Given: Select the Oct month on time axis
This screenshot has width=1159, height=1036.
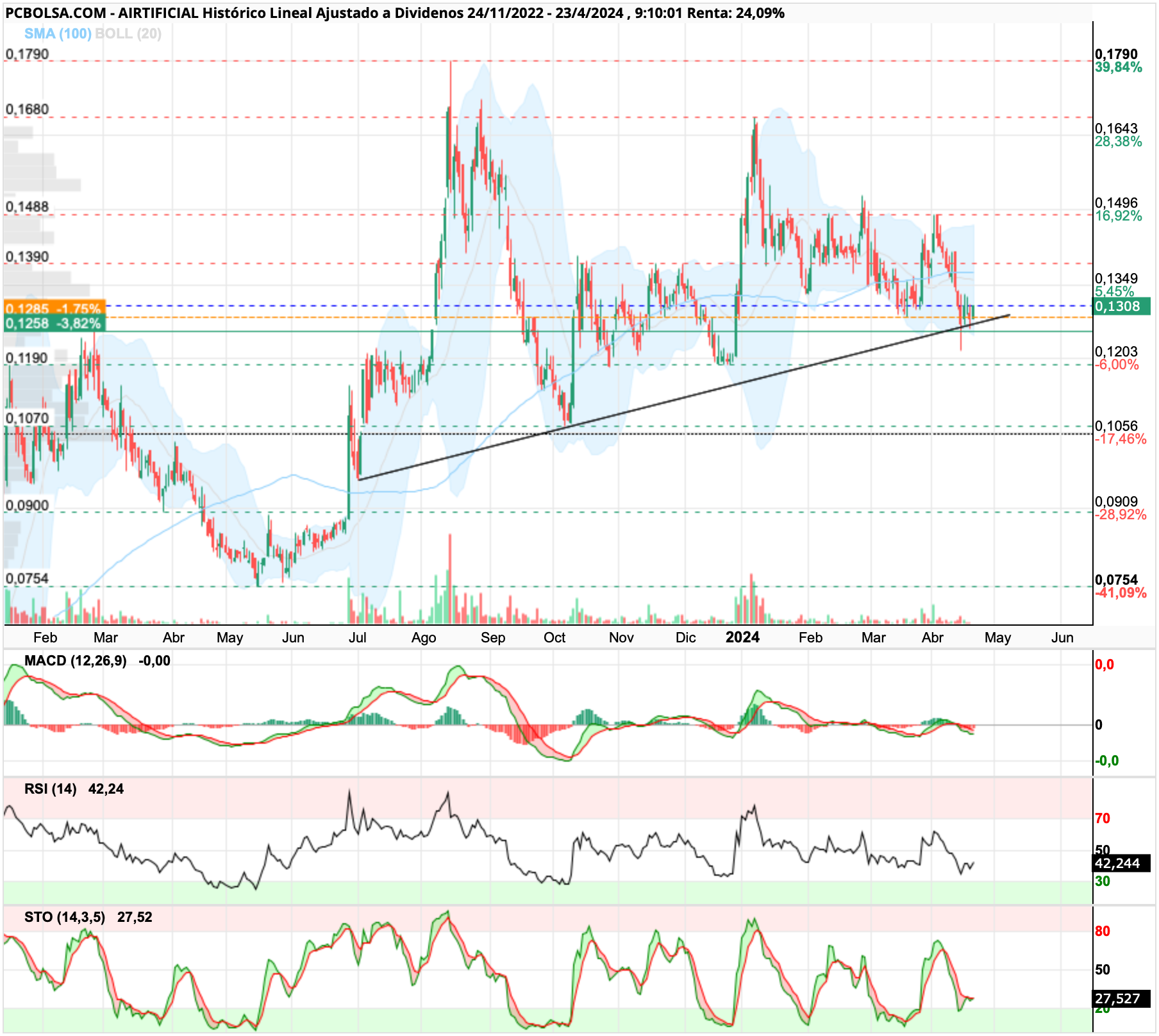Looking at the screenshot, I should [x=554, y=637].
